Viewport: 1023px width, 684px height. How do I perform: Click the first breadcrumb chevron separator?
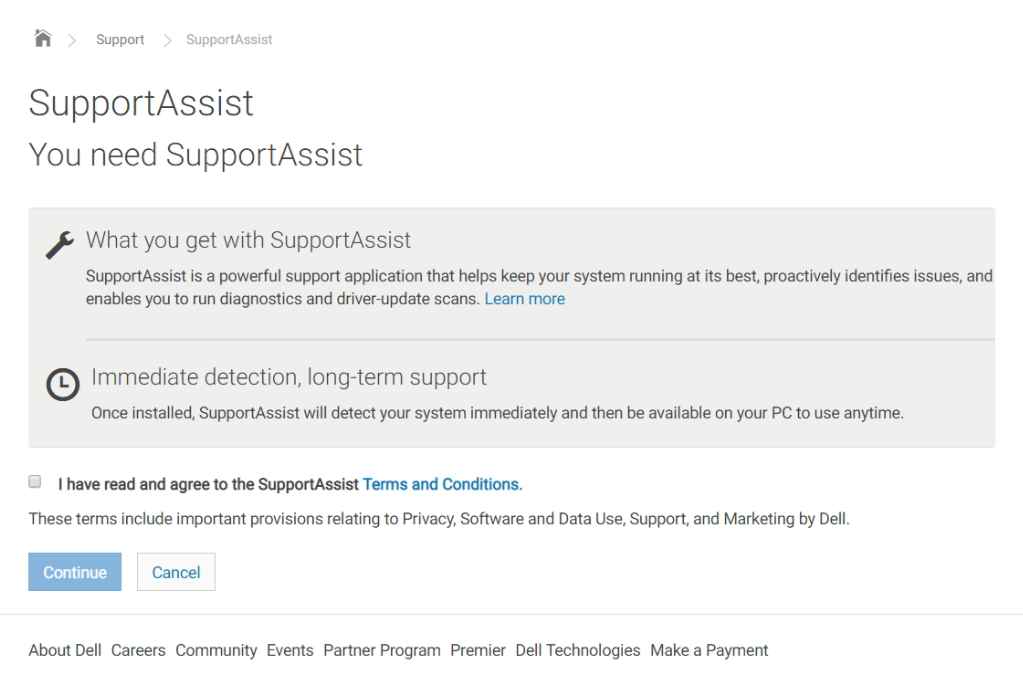[72, 40]
